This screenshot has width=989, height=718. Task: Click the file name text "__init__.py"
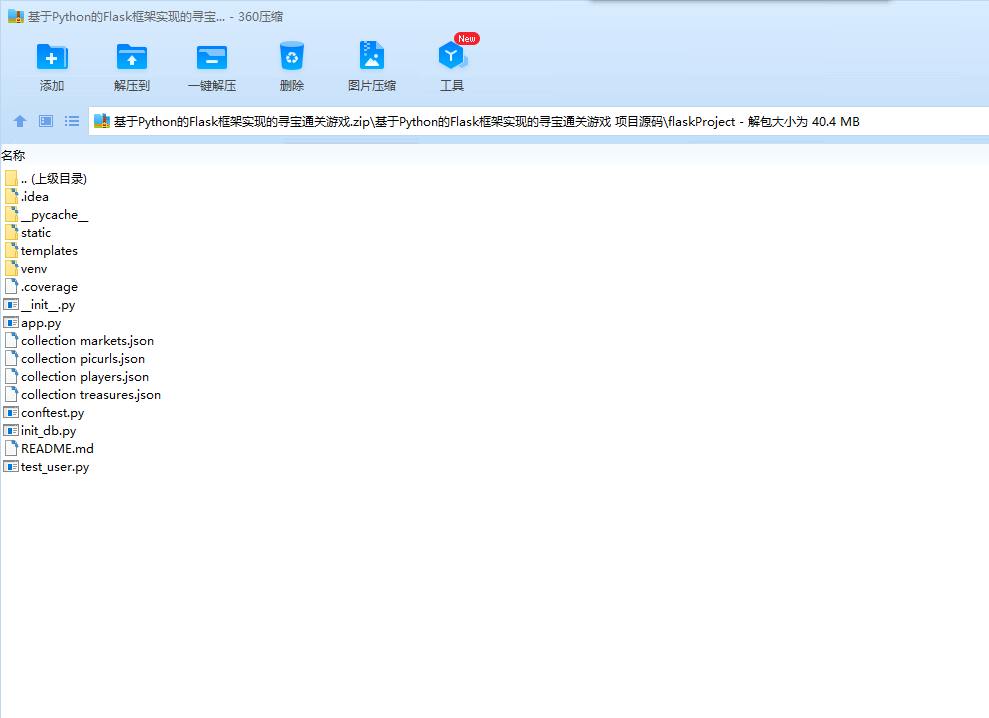[48, 305]
